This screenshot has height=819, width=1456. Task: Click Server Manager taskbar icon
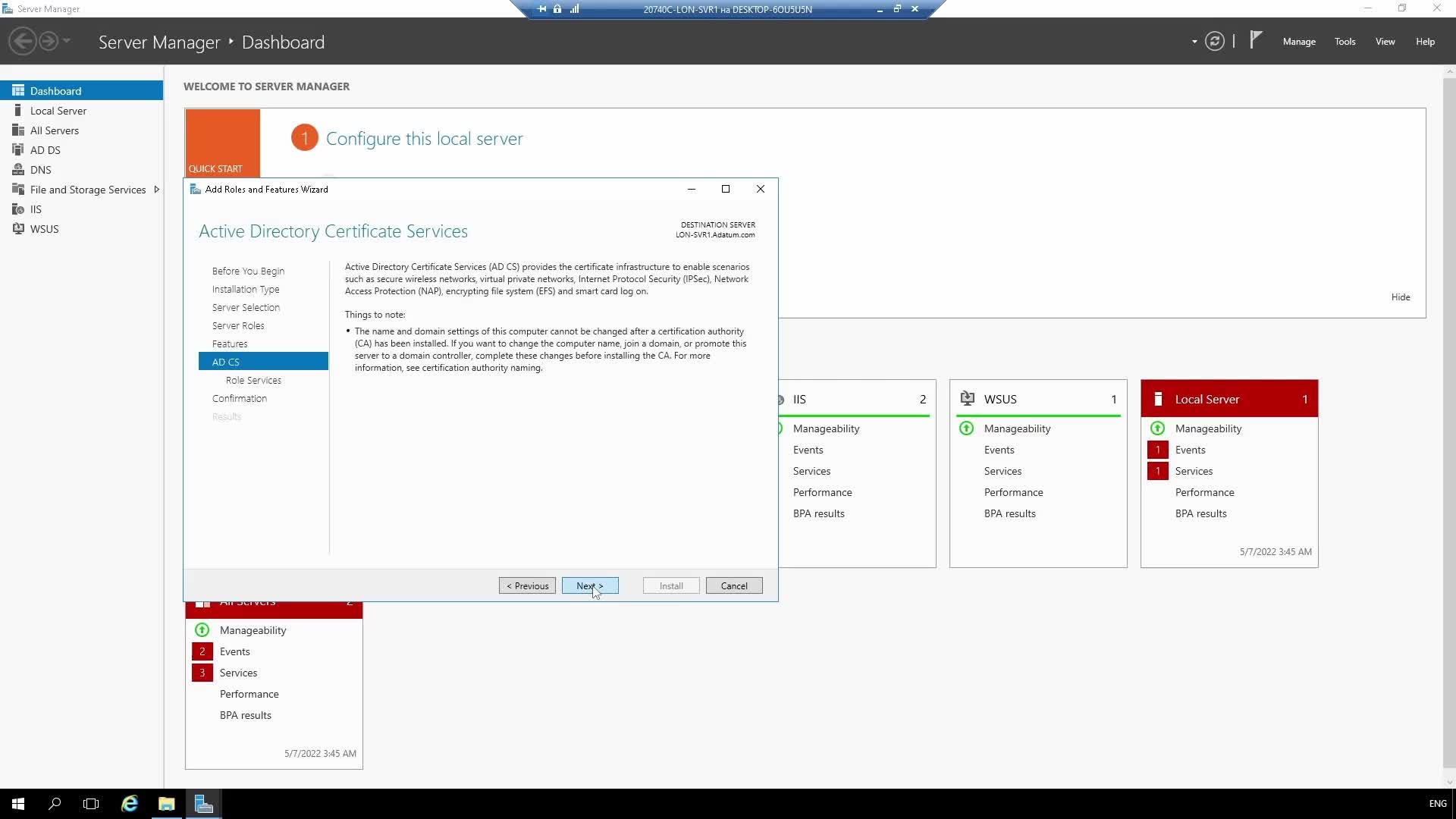pos(203,803)
